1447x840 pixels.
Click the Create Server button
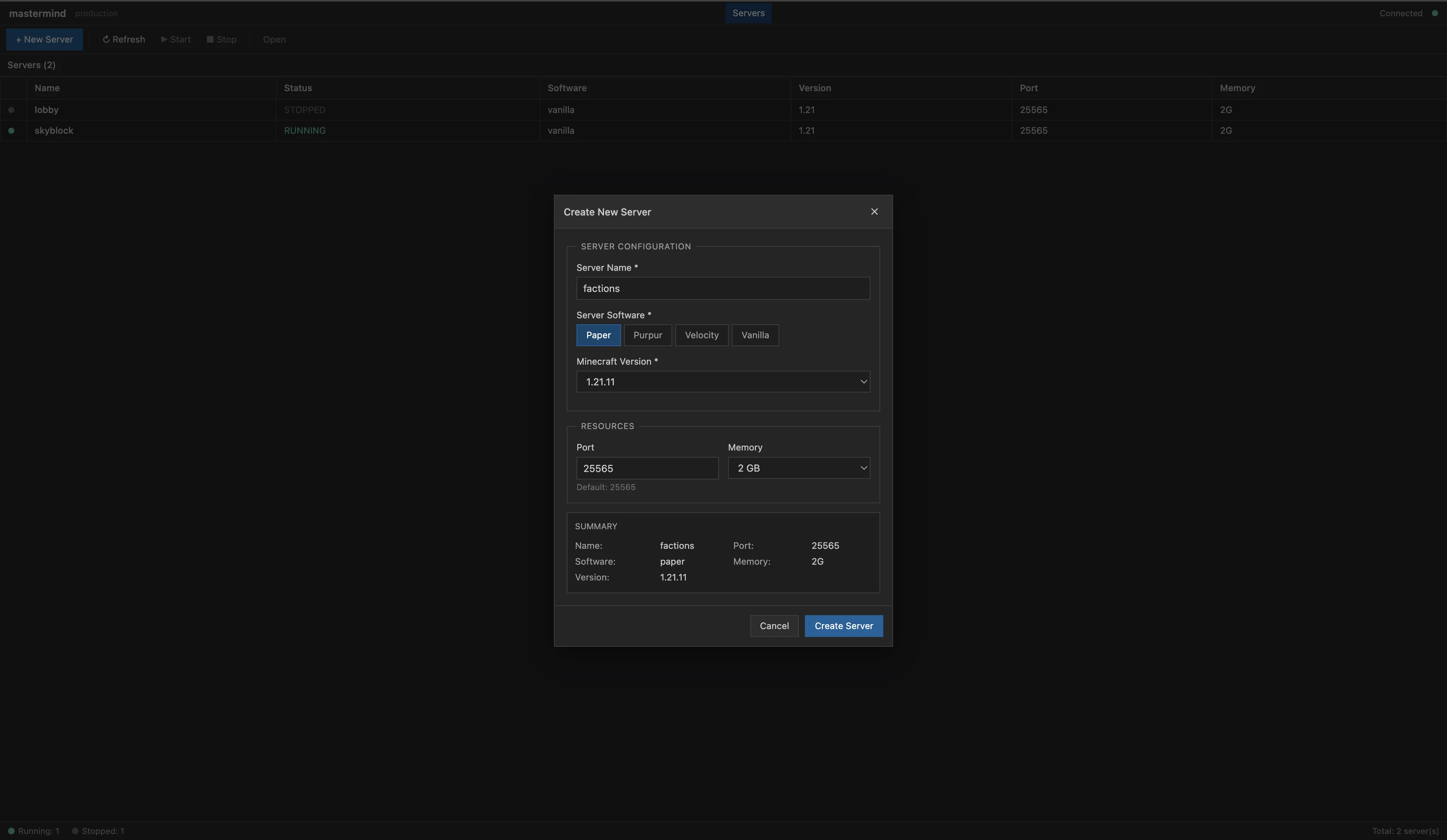(x=843, y=626)
